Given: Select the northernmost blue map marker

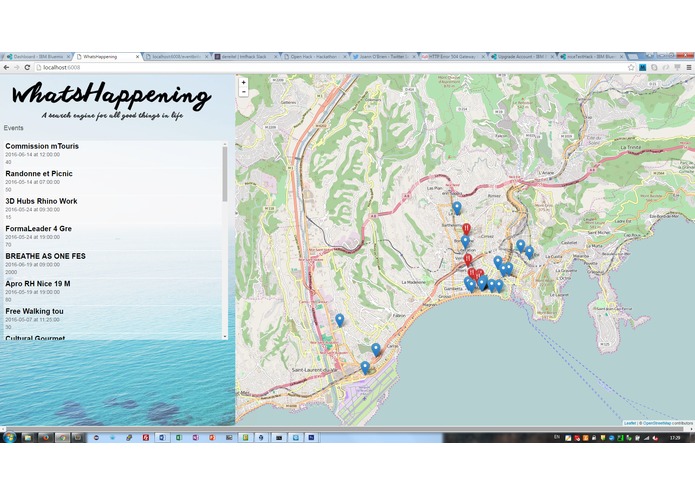Looking at the screenshot, I should click(457, 208).
